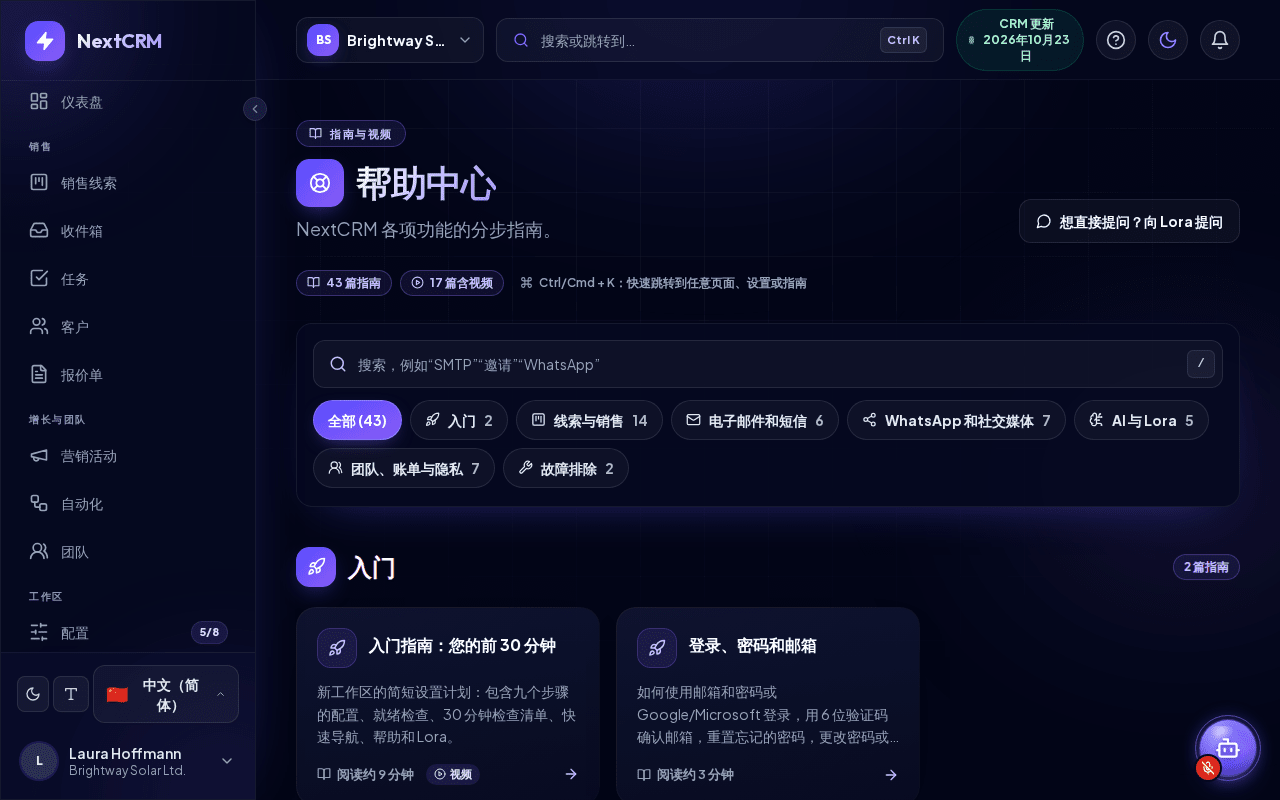Image resolution: width=1280 pixels, height=800 pixels.
Task: Click the 入门 section rocket icon
Action: tap(316, 567)
